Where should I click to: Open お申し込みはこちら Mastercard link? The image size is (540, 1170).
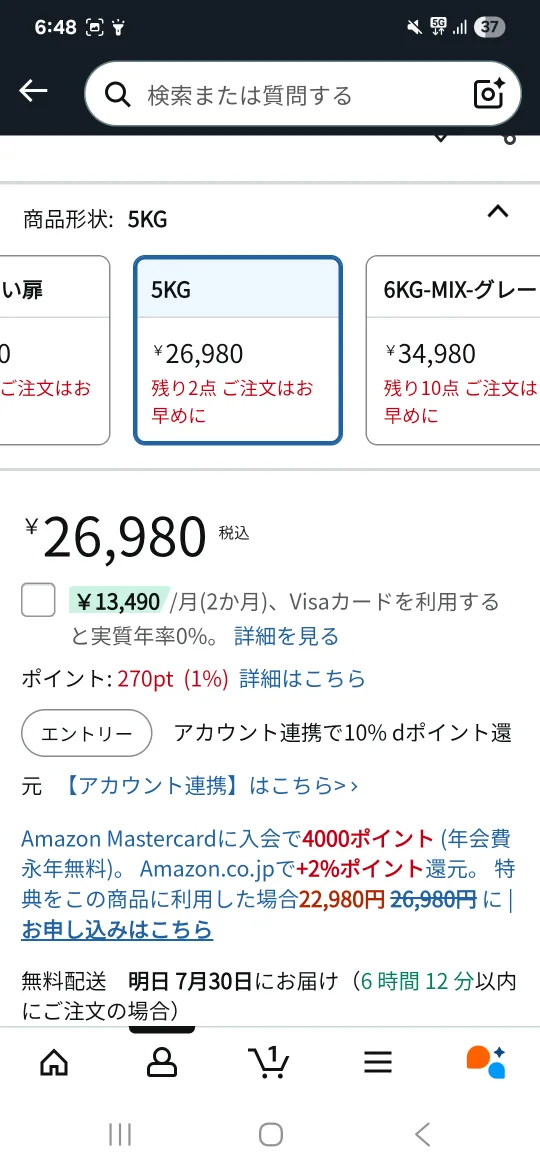point(117,930)
